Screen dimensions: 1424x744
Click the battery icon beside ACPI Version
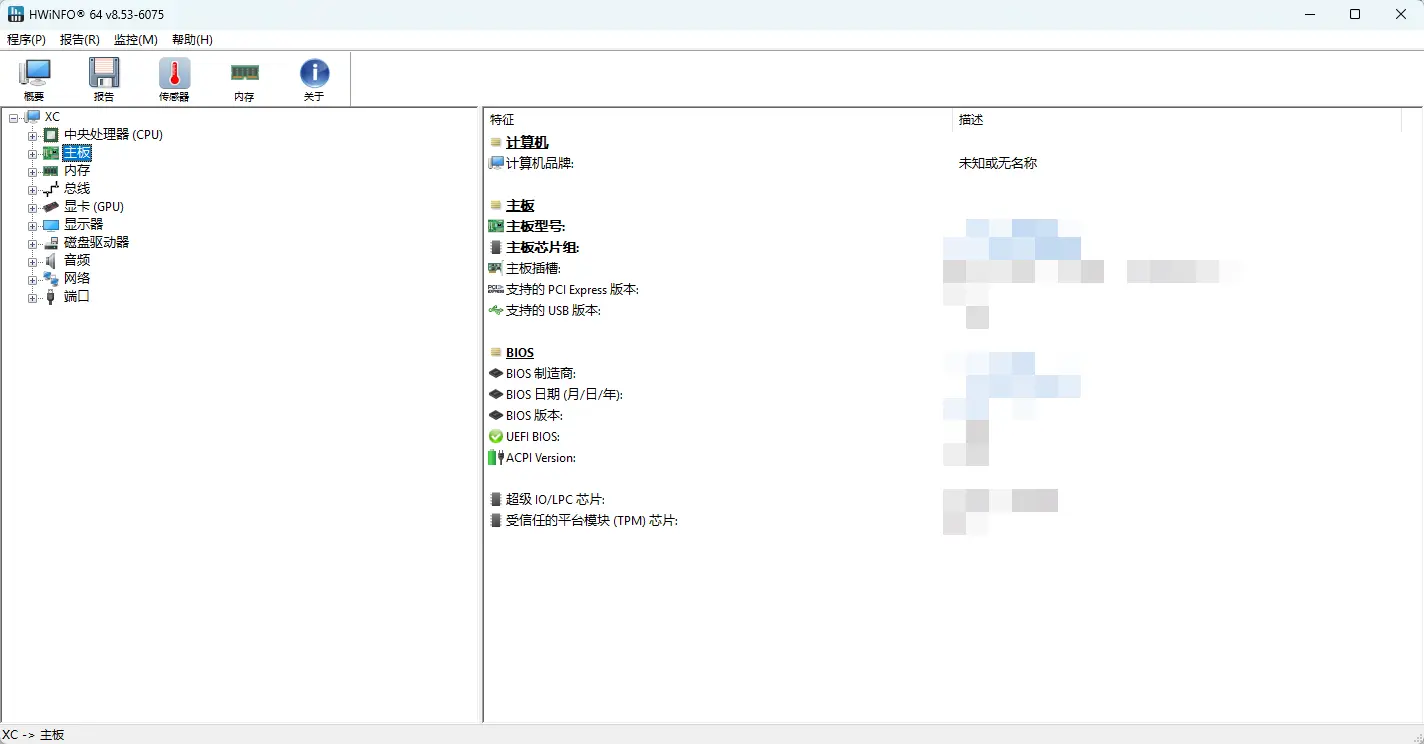[496, 457]
